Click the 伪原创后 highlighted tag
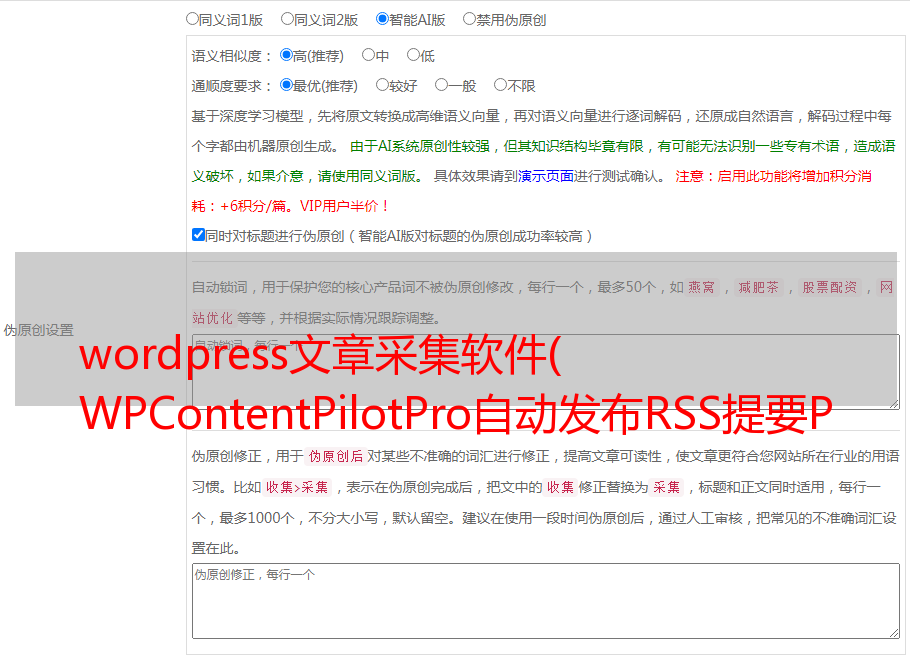This screenshot has width=911, height=658. pyautogui.click(x=336, y=456)
